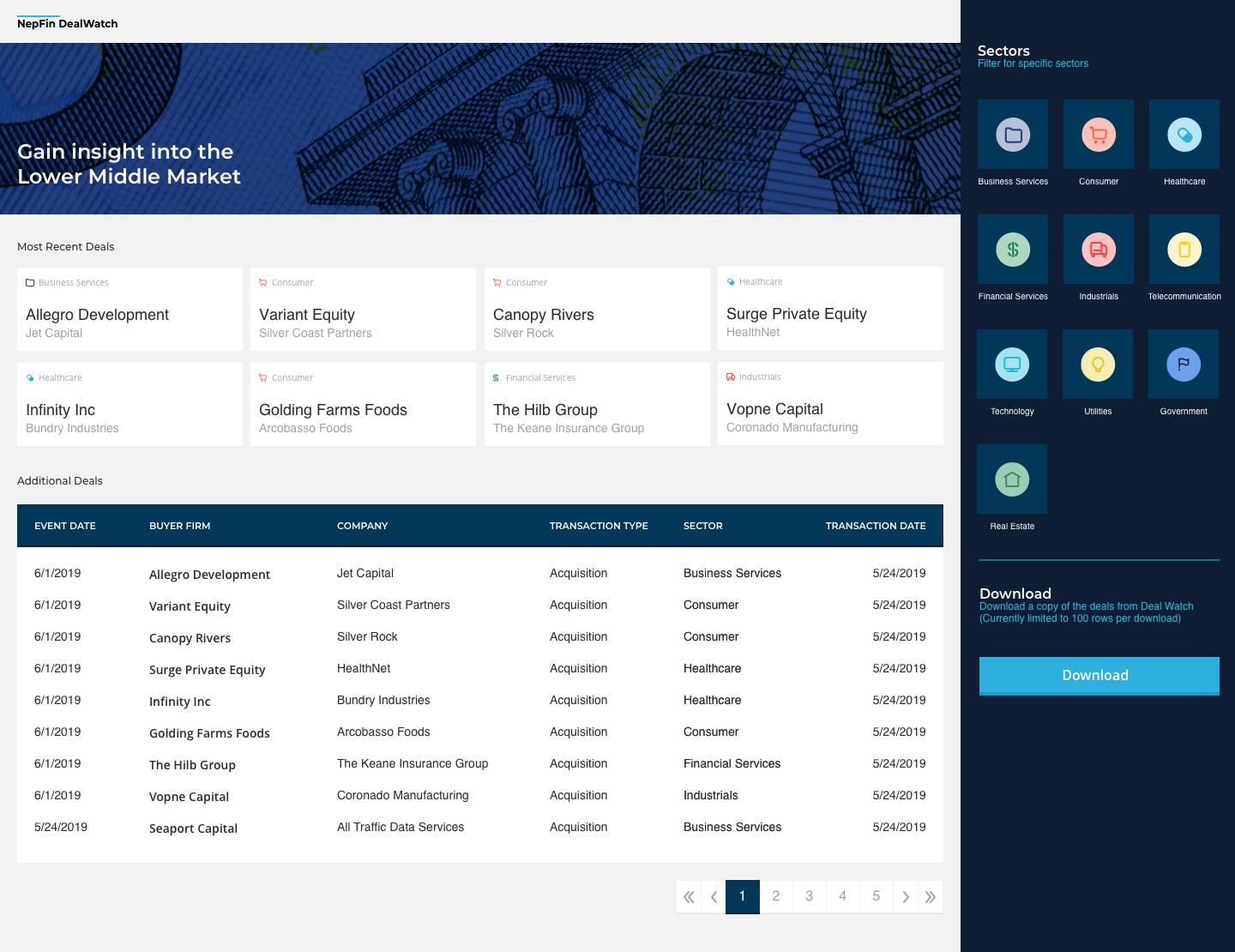Open Allegro Development in the deals table
This screenshot has width=1235, height=952.
coord(209,575)
